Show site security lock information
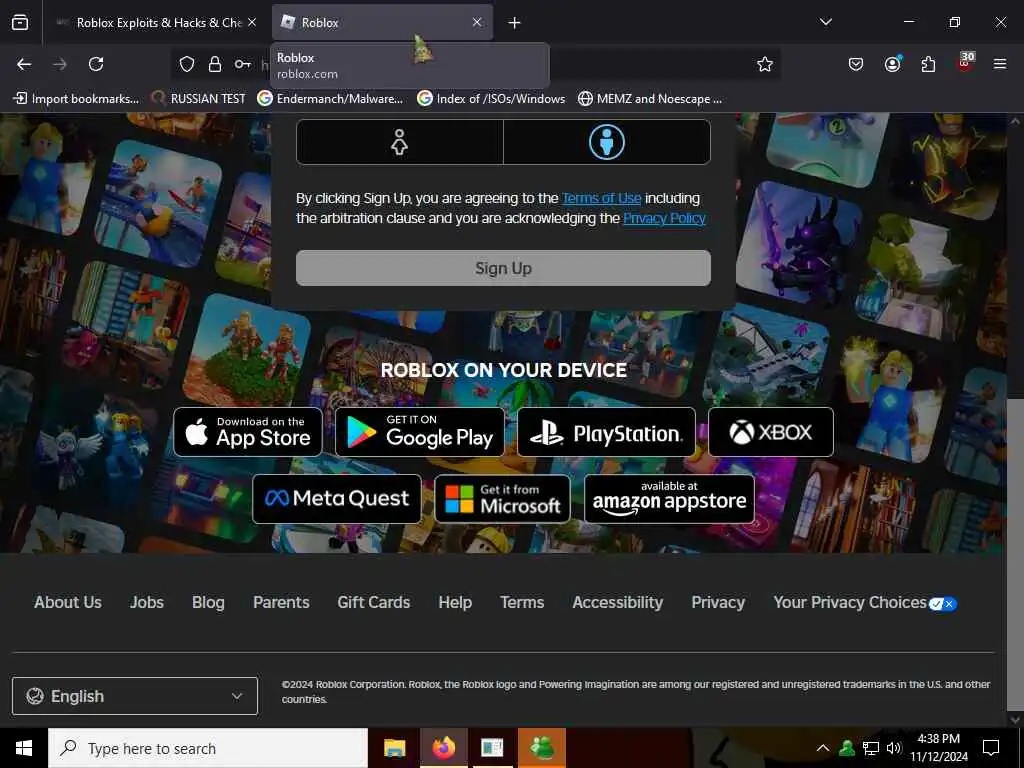The height and width of the screenshot is (768, 1024). [x=215, y=64]
